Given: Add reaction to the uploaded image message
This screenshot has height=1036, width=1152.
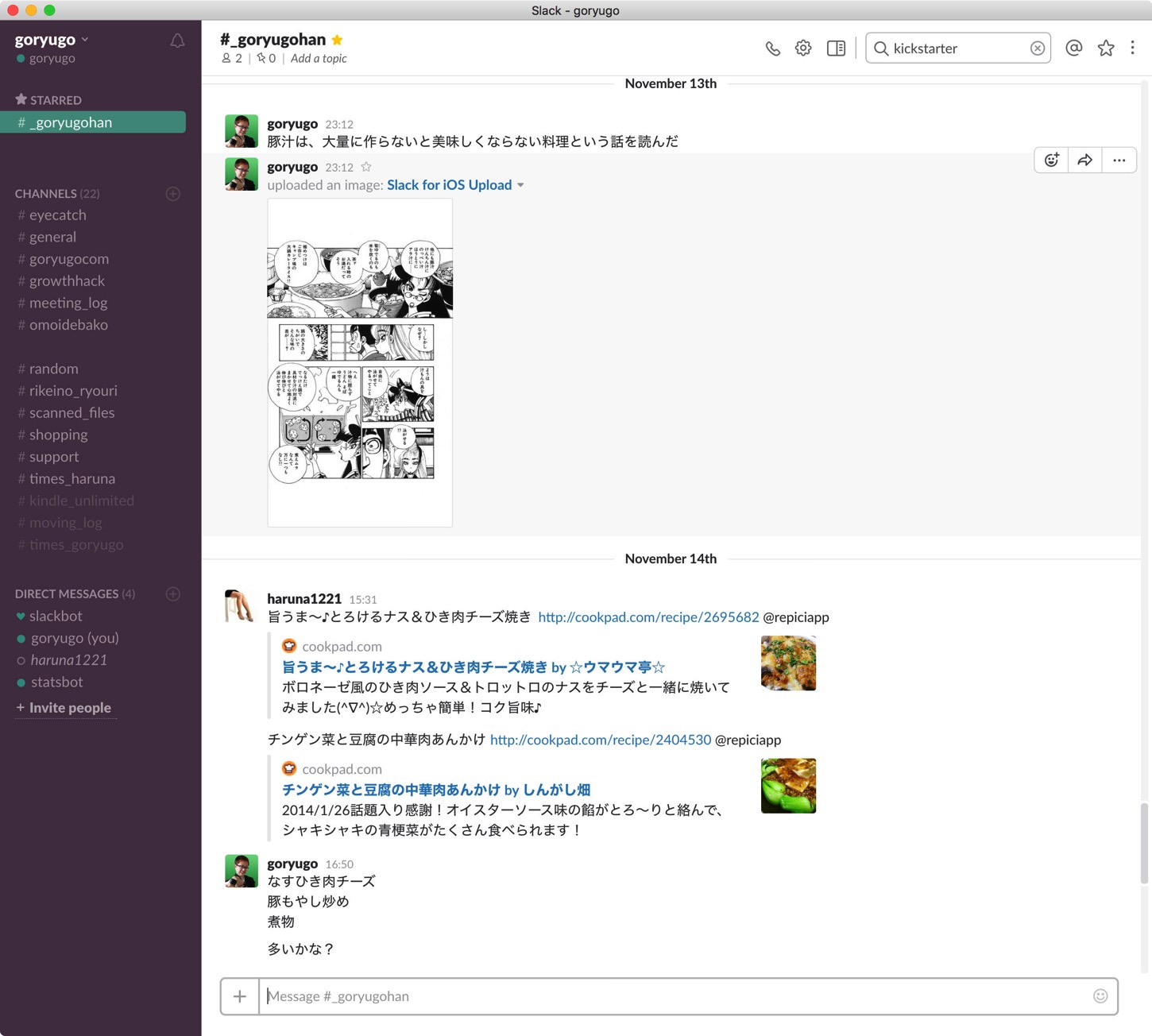Looking at the screenshot, I should (x=1051, y=160).
